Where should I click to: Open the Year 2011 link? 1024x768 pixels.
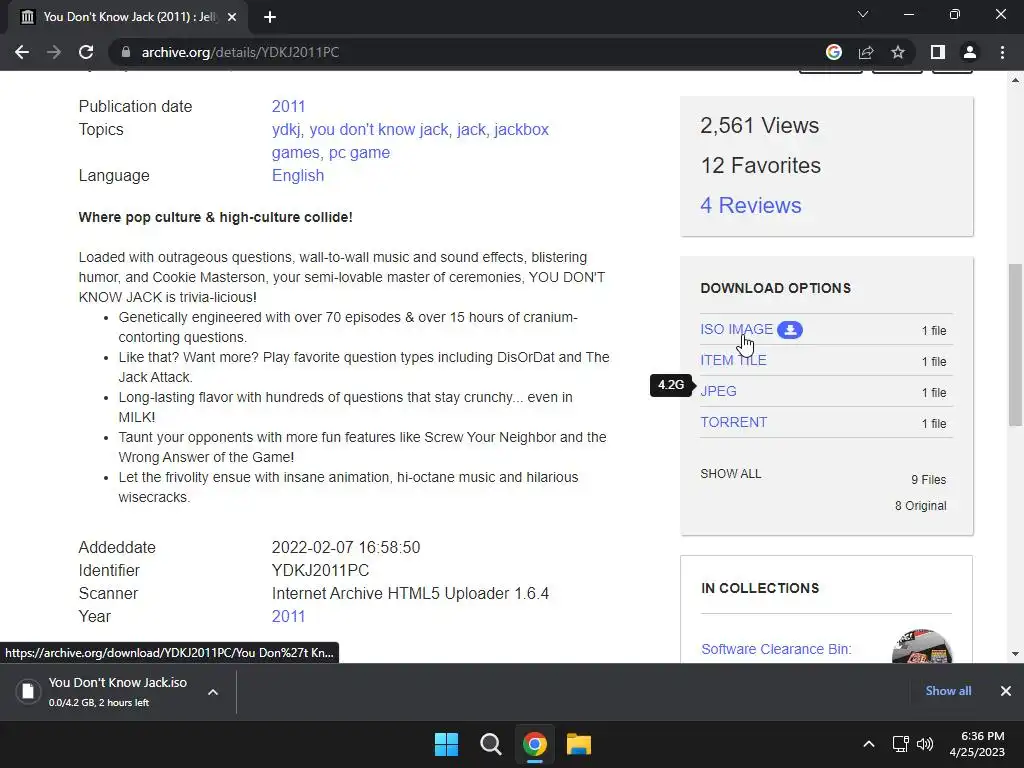288,616
